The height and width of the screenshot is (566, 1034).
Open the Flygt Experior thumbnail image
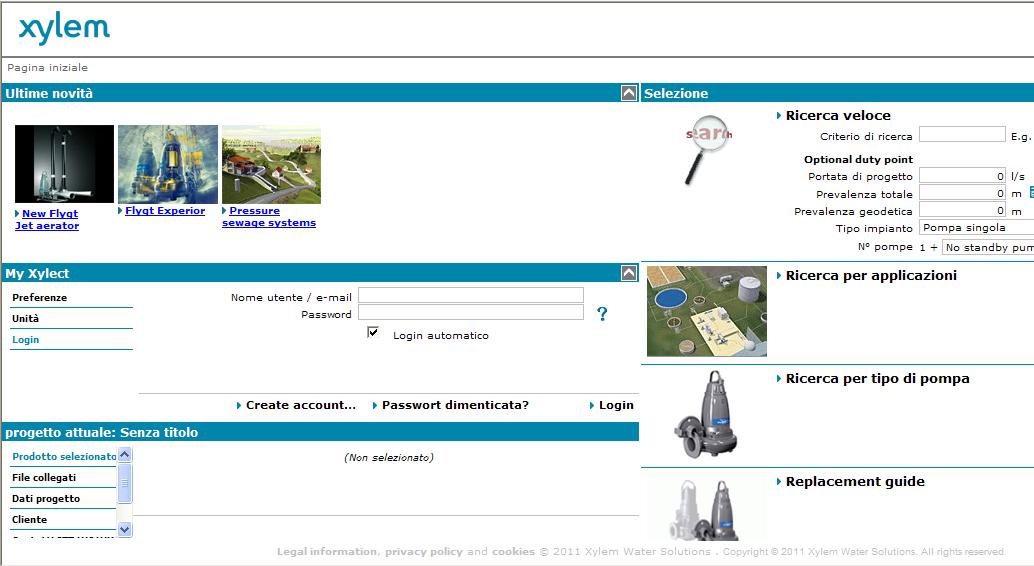167,164
